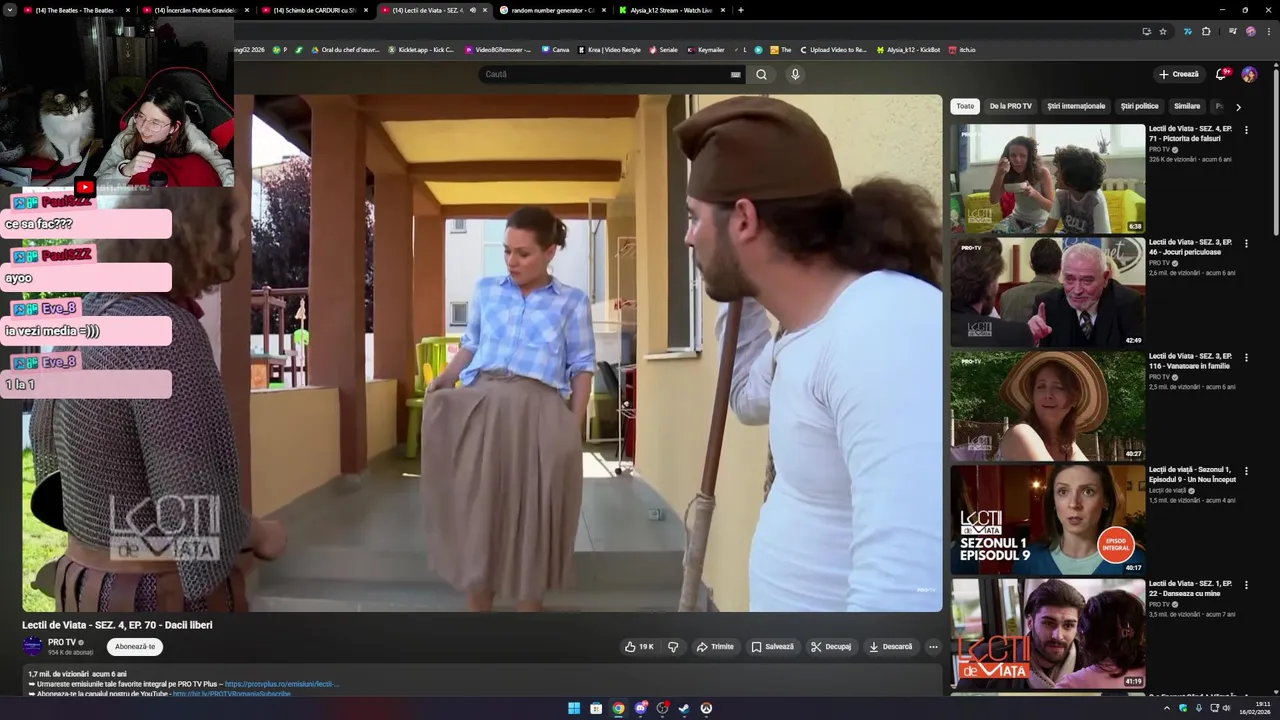Open Windows Start menu

click(574, 708)
